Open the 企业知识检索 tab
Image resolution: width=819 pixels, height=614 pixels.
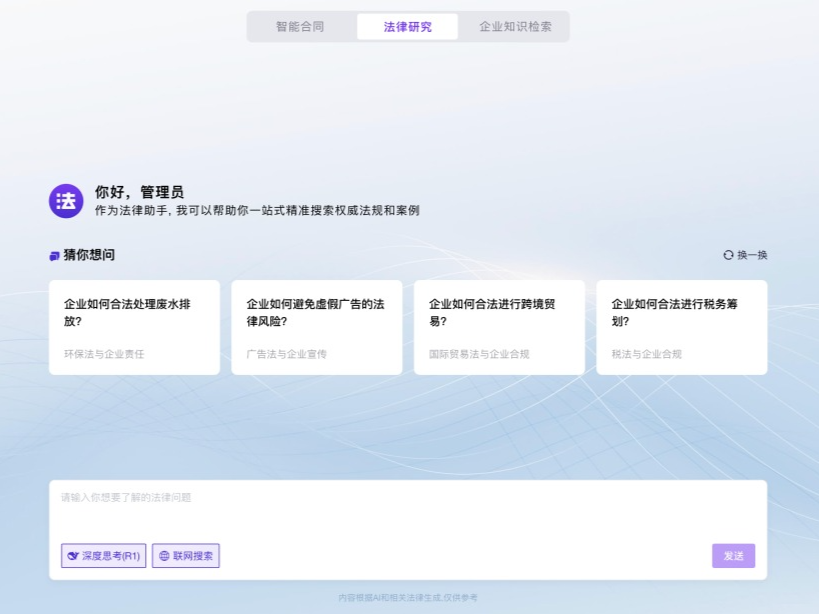(515, 27)
